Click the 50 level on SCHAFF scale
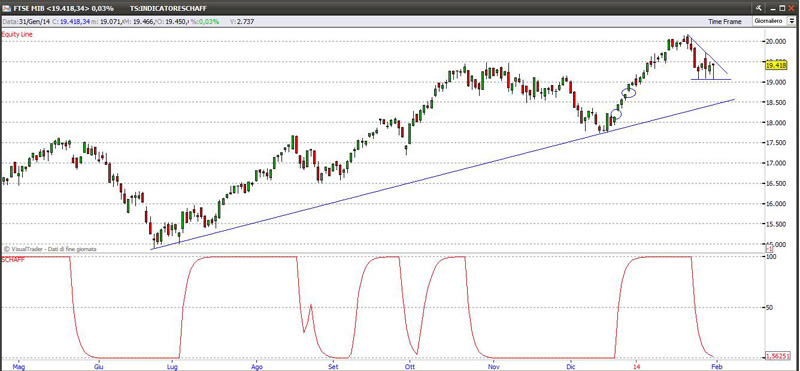The height and width of the screenshot is (371, 800). pos(770,308)
